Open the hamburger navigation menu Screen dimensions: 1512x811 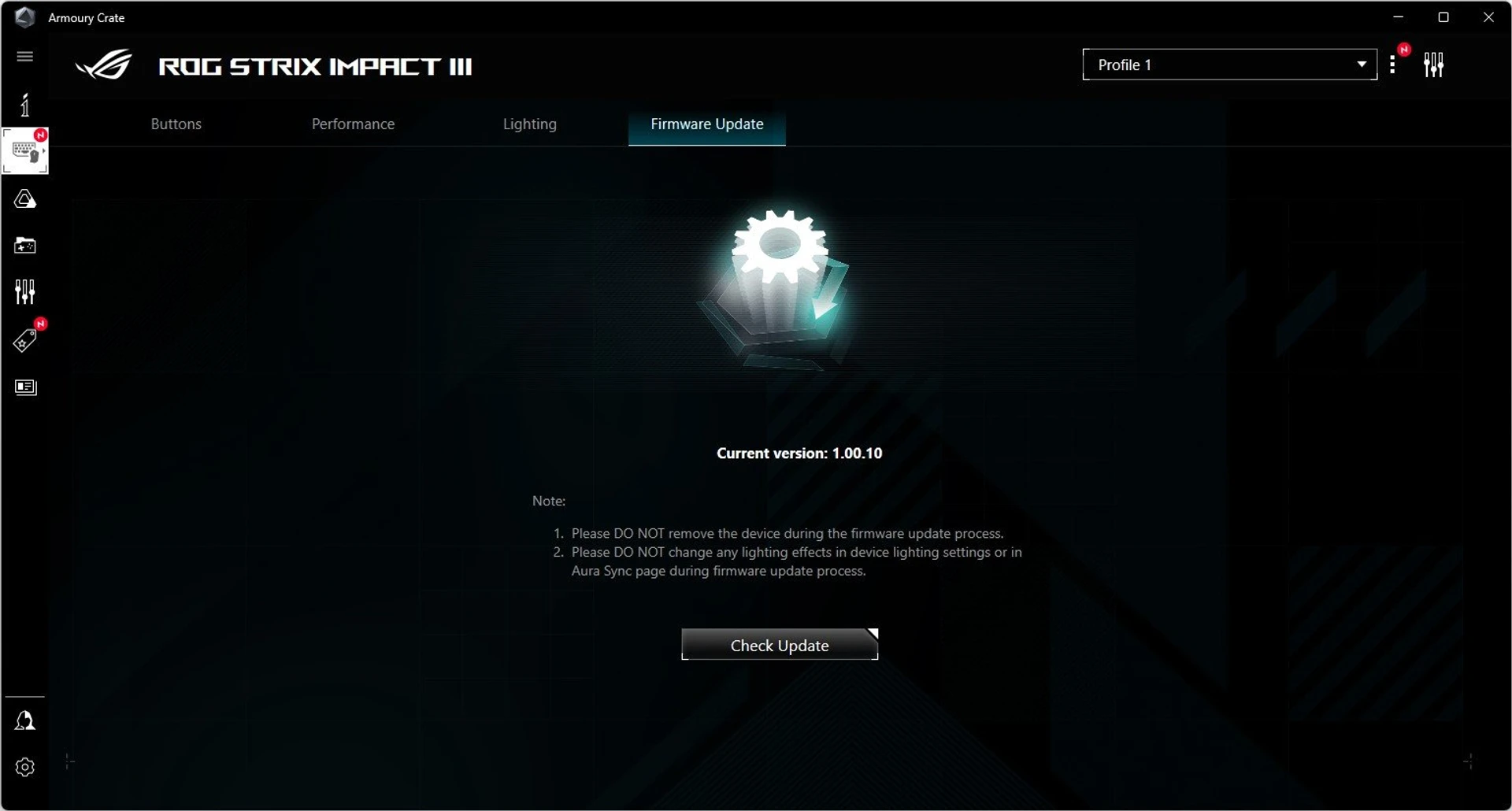coord(24,57)
